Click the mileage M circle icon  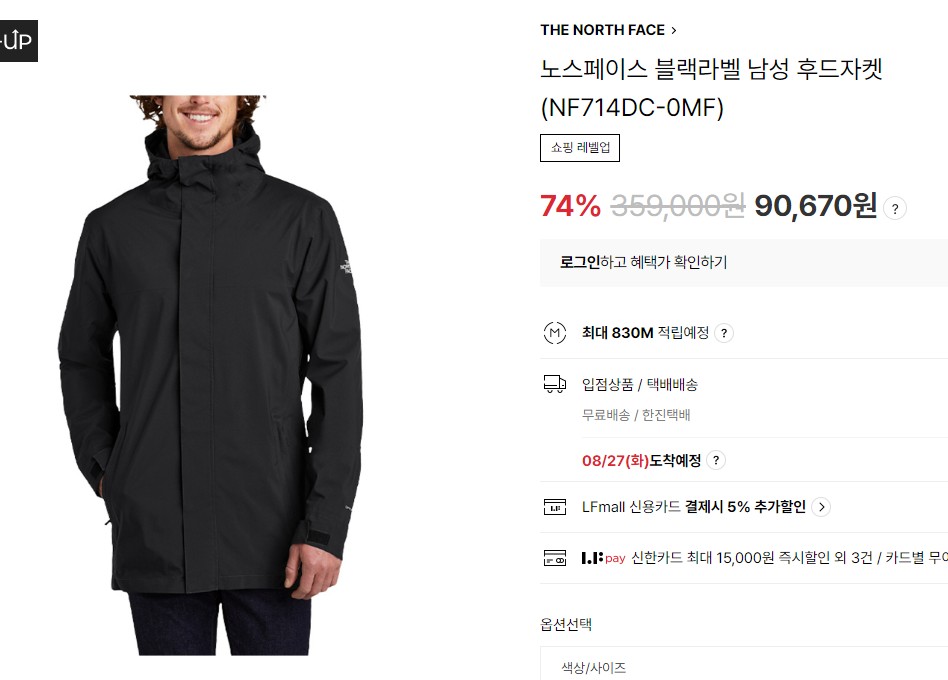point(555,332)
